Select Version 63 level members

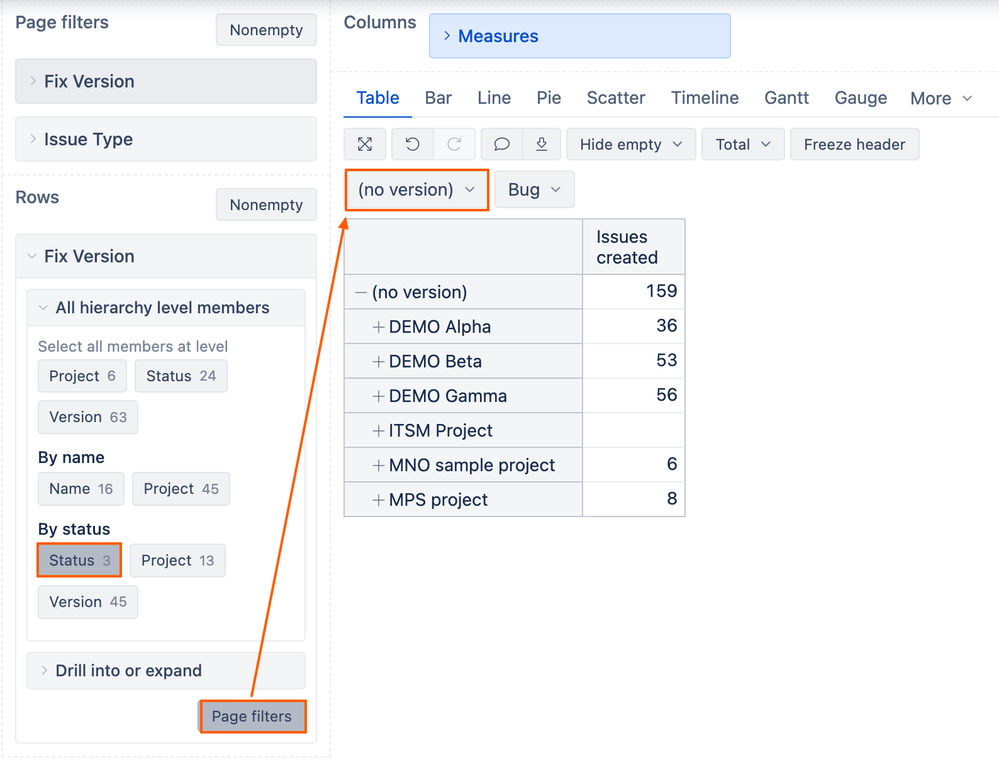(88, 417)
